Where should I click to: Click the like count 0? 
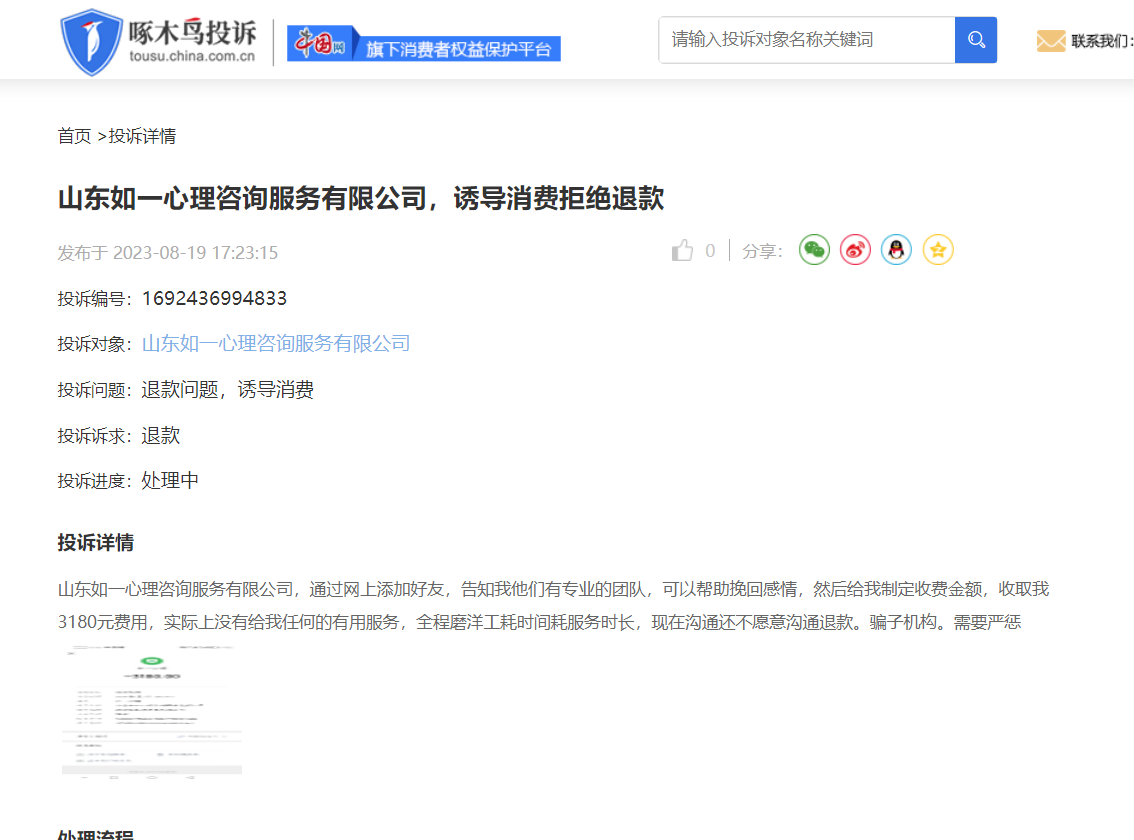710,251
